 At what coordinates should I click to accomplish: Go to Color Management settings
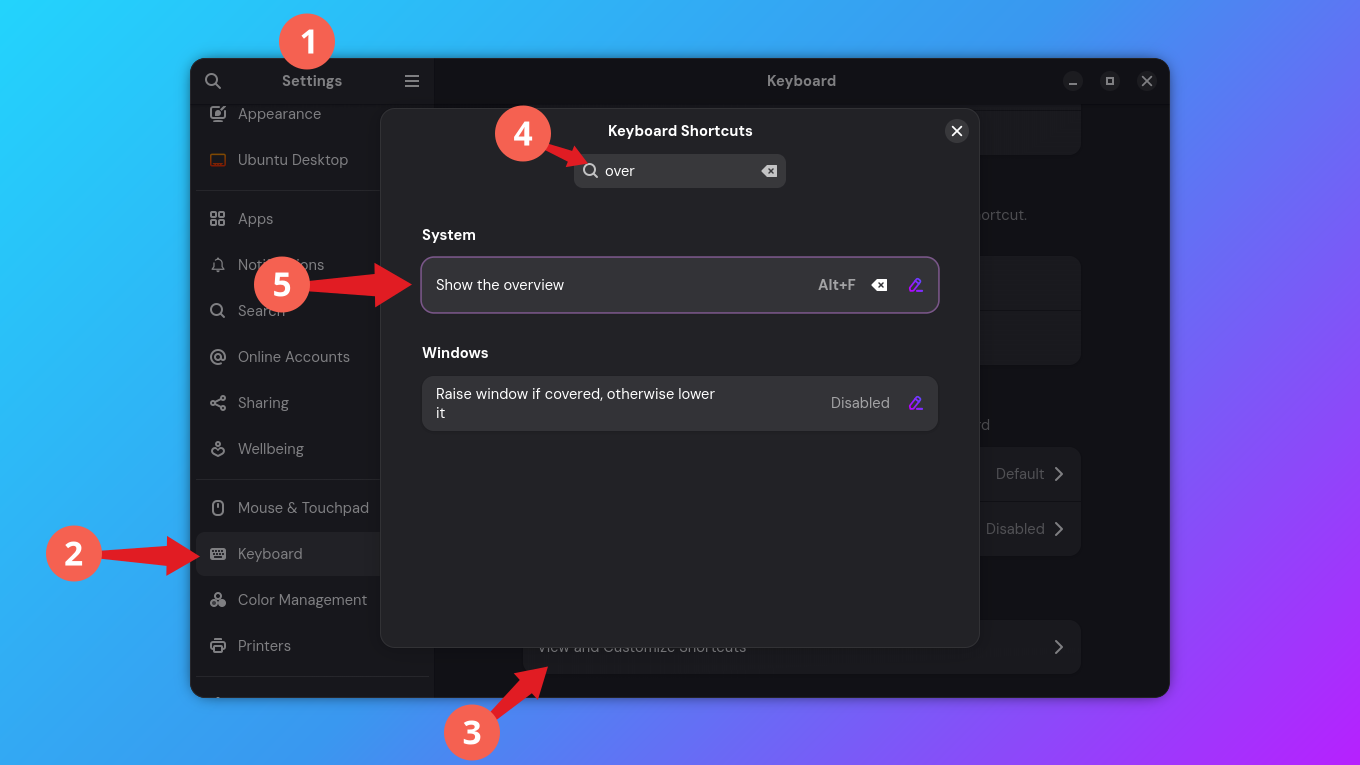point(301,600)
